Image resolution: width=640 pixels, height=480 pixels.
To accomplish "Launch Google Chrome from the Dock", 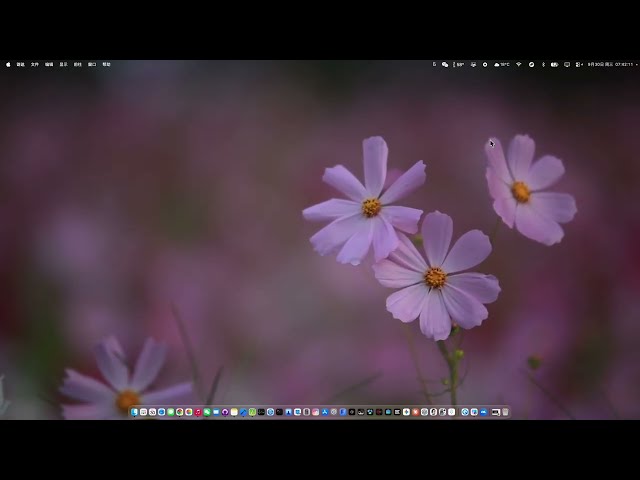I will (x=180, y=412).
